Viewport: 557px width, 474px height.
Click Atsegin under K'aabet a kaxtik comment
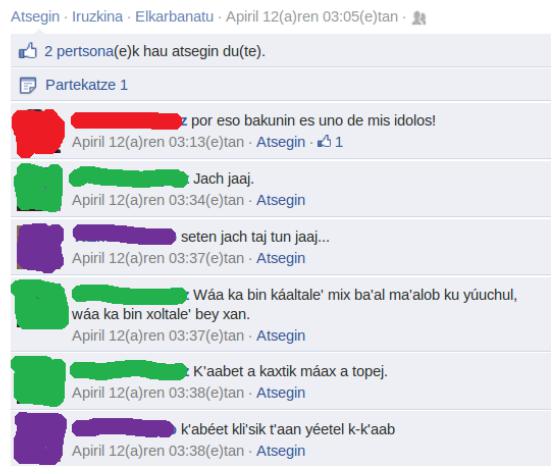click(x=281, y=393)
